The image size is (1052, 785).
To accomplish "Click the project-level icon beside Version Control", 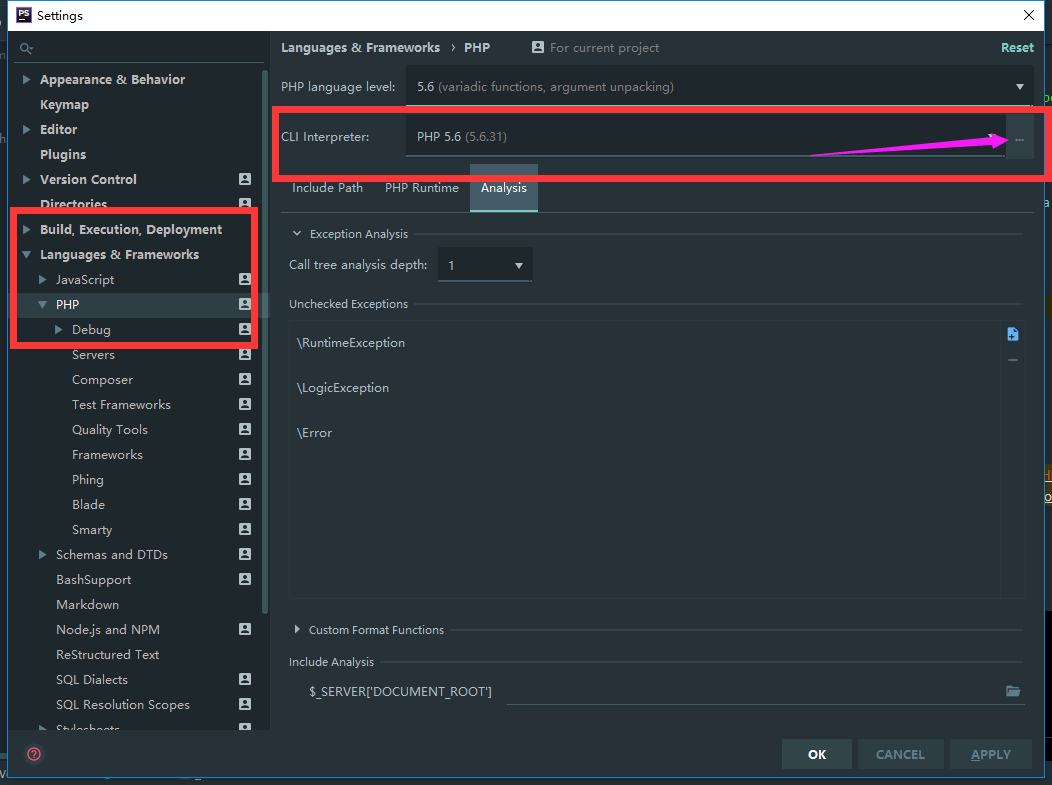I will point(245,179).
